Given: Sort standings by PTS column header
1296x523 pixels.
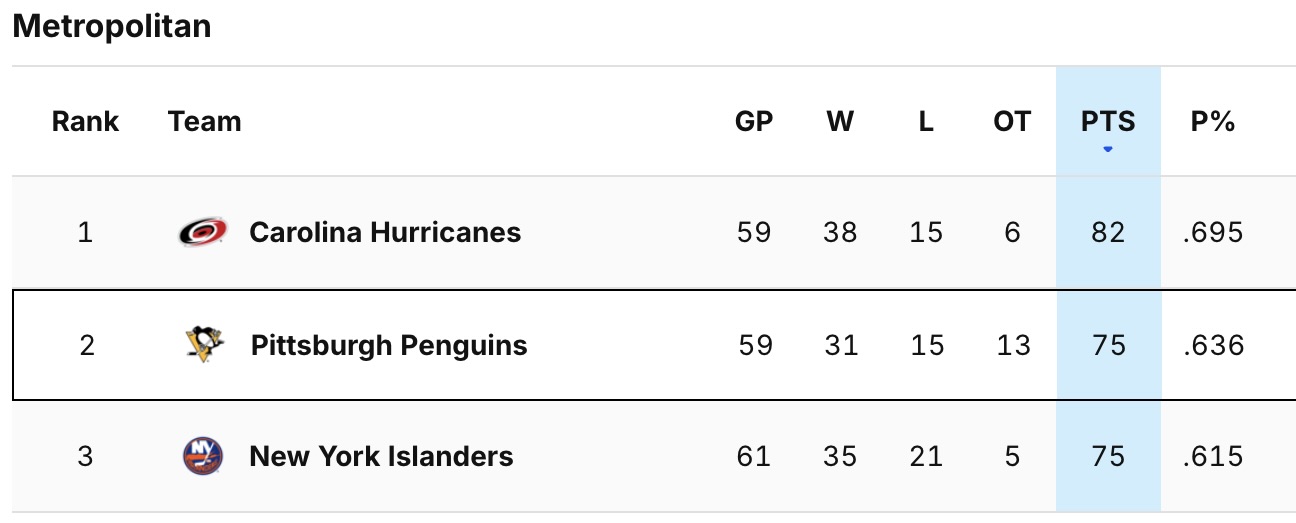Looking at the screenshot, I should [x=1108, y=122].
